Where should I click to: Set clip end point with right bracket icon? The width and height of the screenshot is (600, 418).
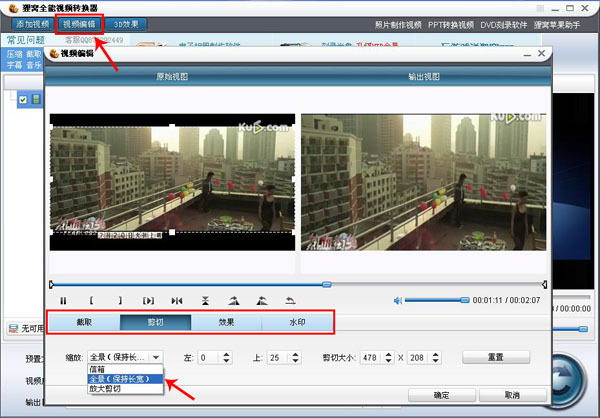[x=120, y=300]
